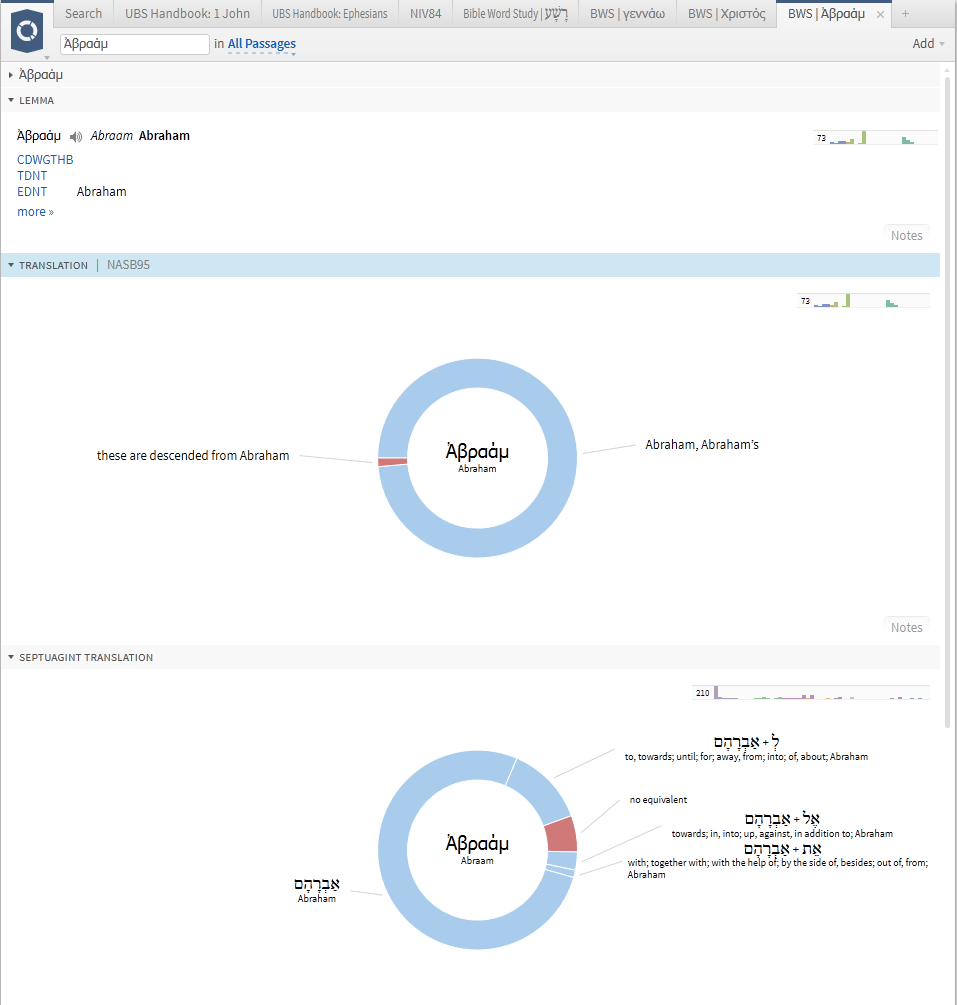Click the 'no equivalent' Septuagint label

click(658, 800)
